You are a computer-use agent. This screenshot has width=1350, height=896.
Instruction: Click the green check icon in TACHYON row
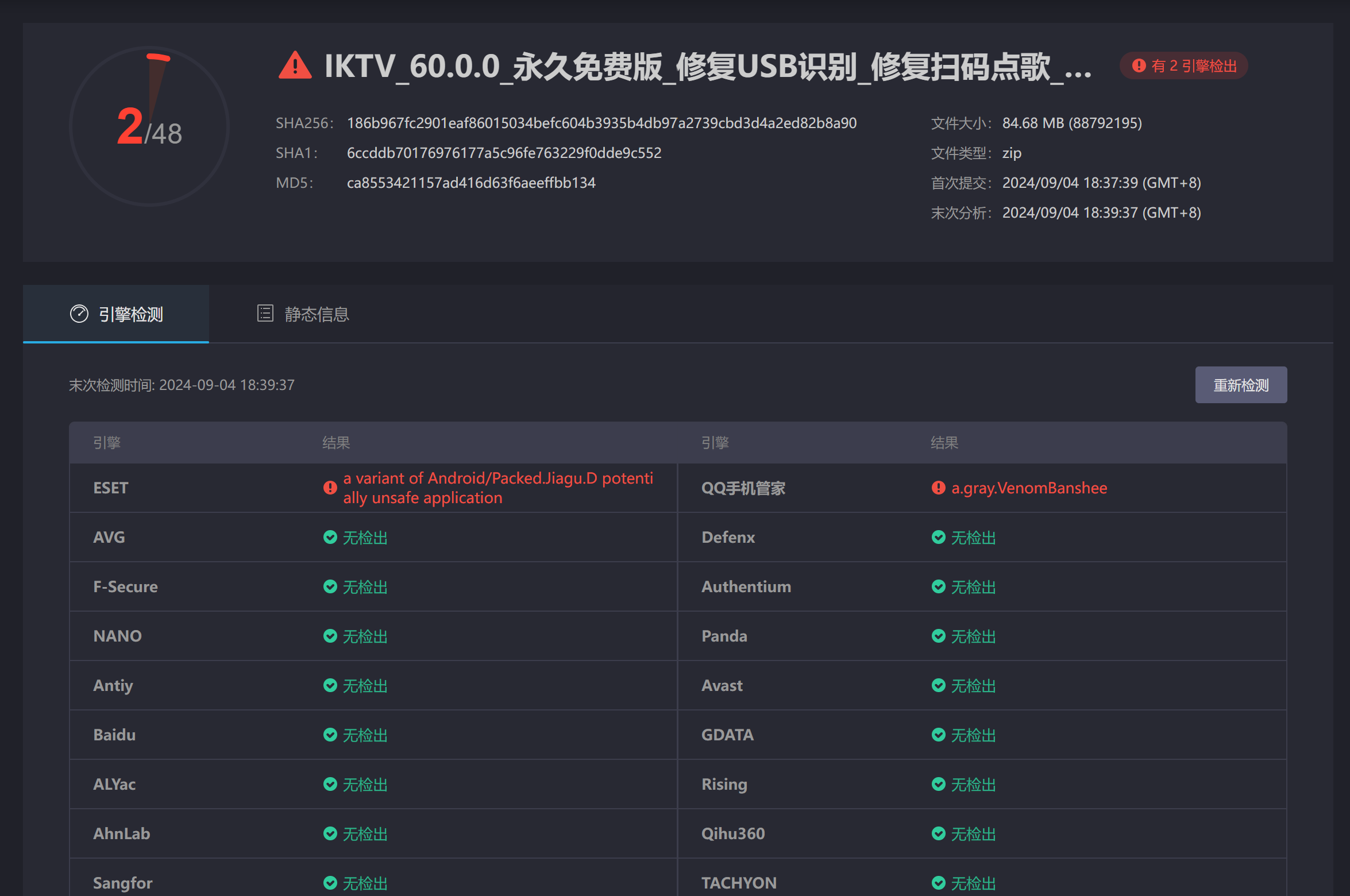pyautogui.click(x=938, y=883)
